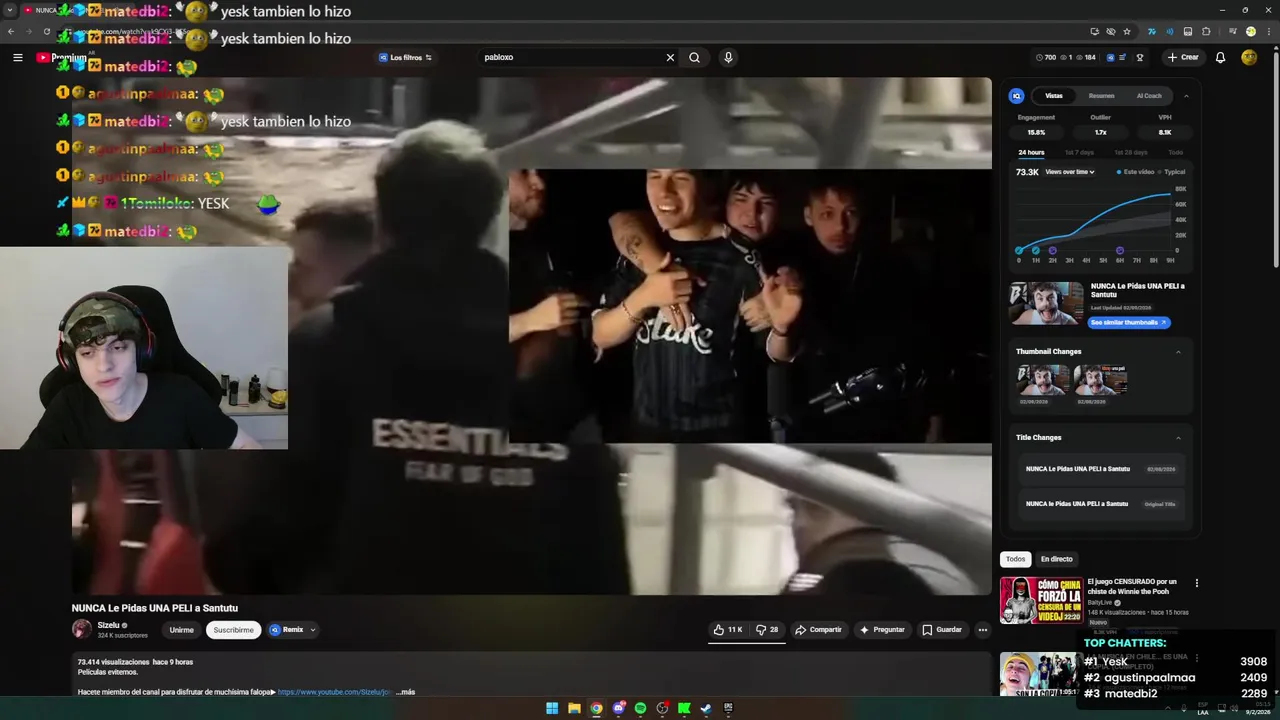This screenshot has width=1280, height=720.
Task: Open File Explorer from the taskbar
Action: pos(574,708)
